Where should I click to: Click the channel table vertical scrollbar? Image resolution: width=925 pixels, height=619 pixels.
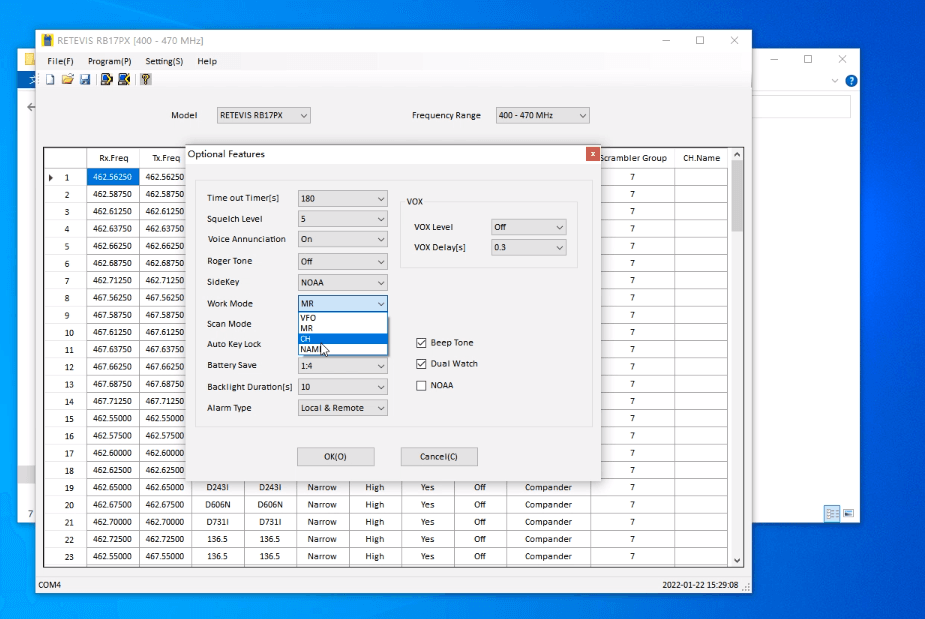(x=737, y=350)
